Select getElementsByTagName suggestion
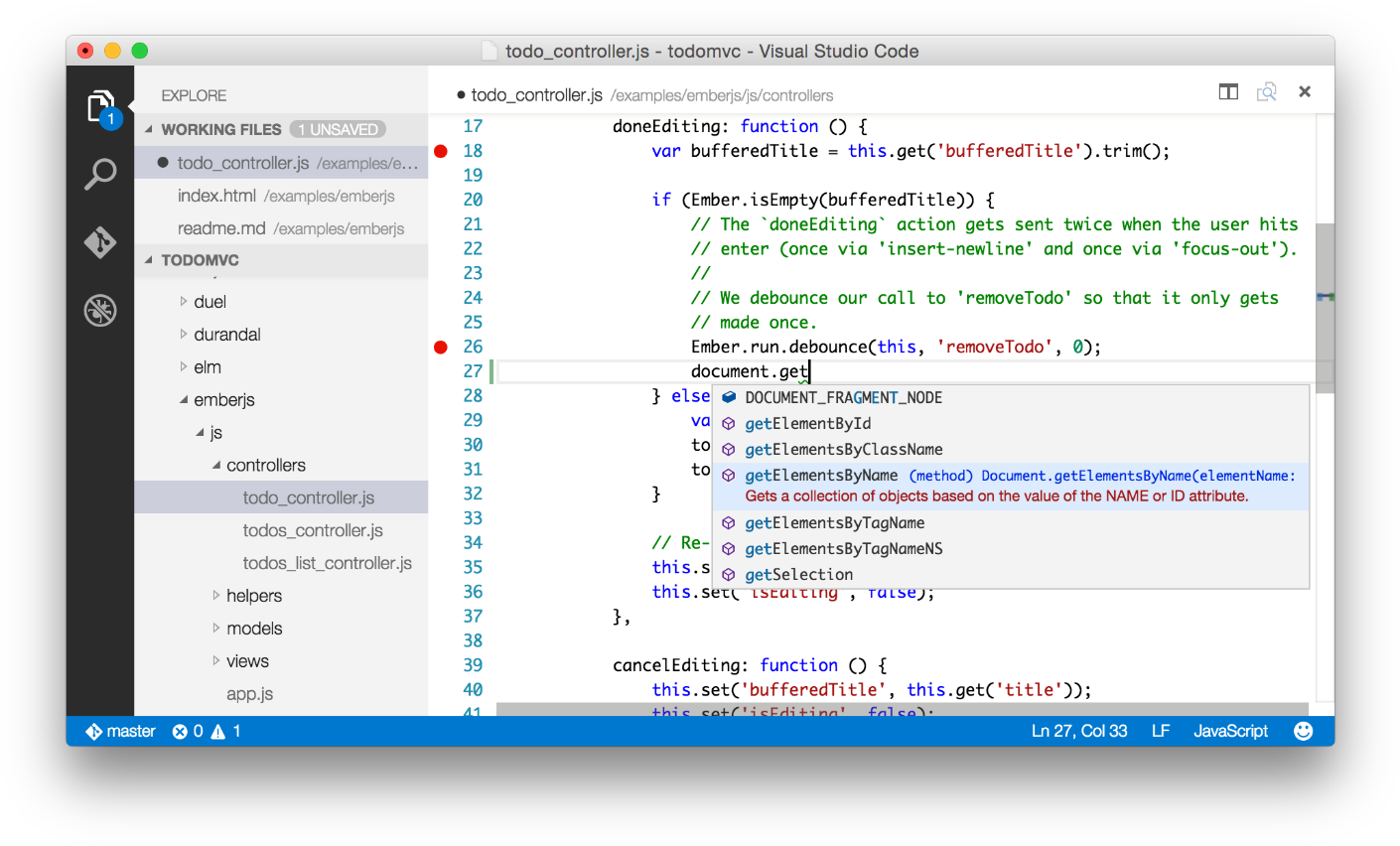The image size is (1400, 846). (x=1010, y=522)
